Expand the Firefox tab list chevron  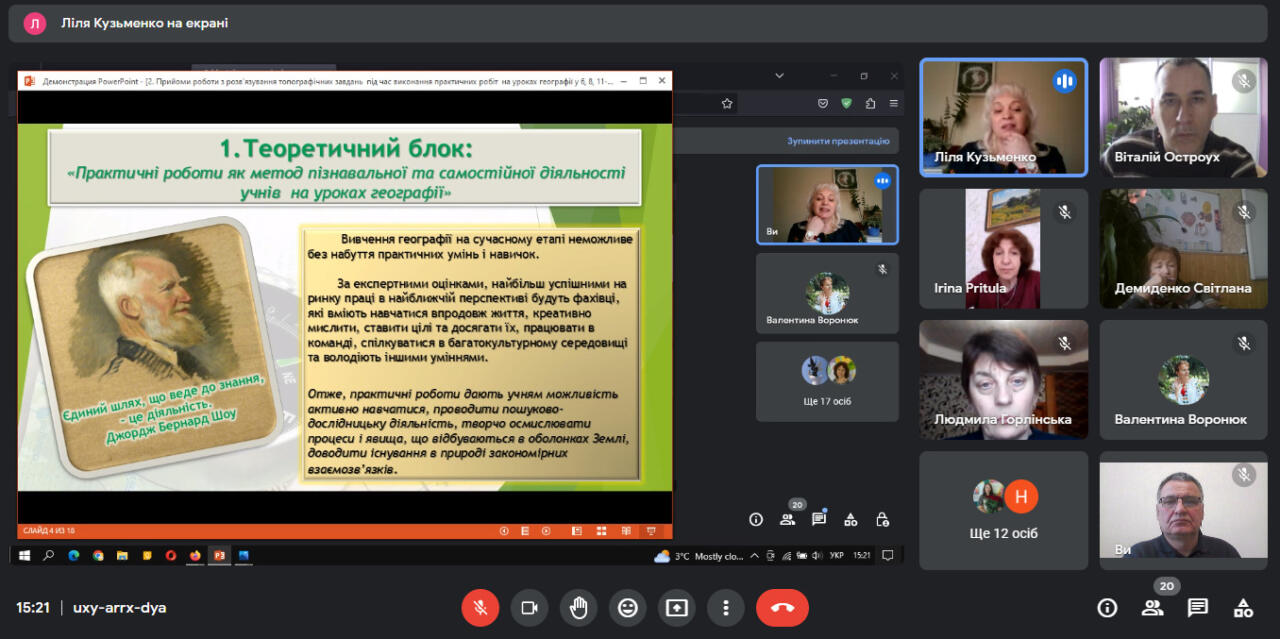[x=782, y=75]
